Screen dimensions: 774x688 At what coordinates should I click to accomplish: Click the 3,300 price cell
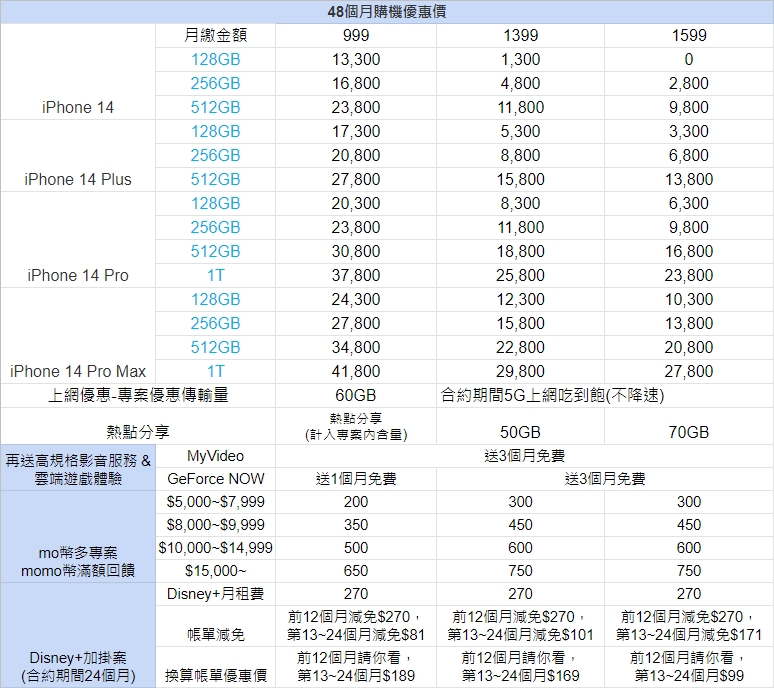point(689,131)
